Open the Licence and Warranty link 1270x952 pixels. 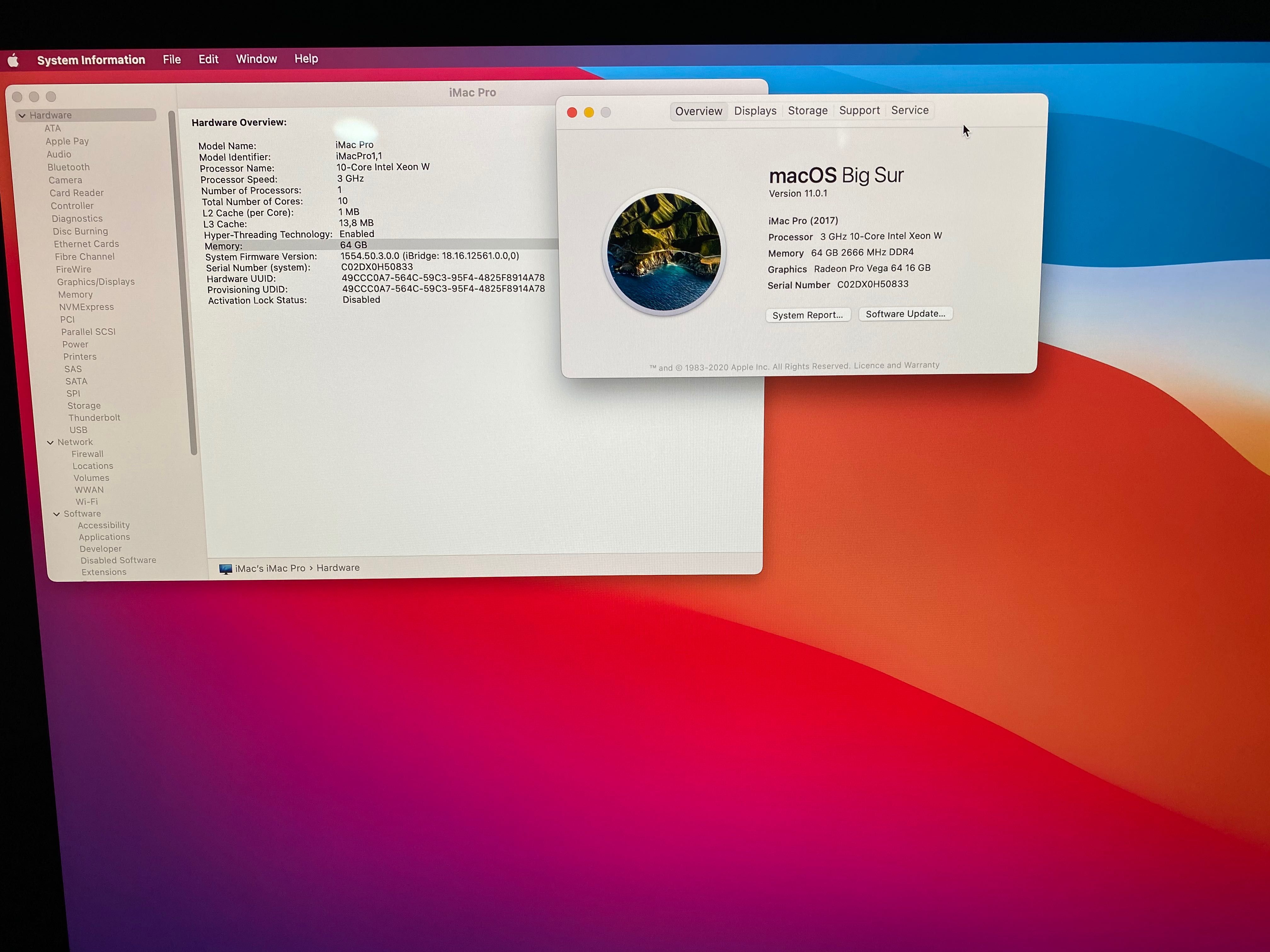click(x=896, y=365)
